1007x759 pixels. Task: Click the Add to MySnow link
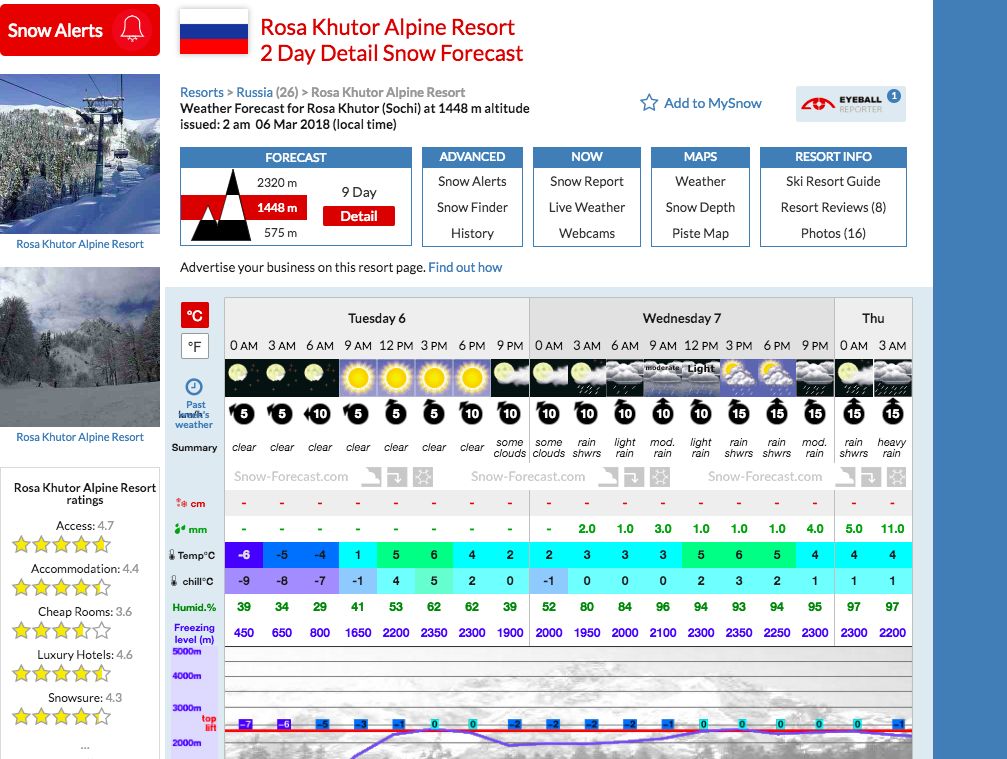712,103
